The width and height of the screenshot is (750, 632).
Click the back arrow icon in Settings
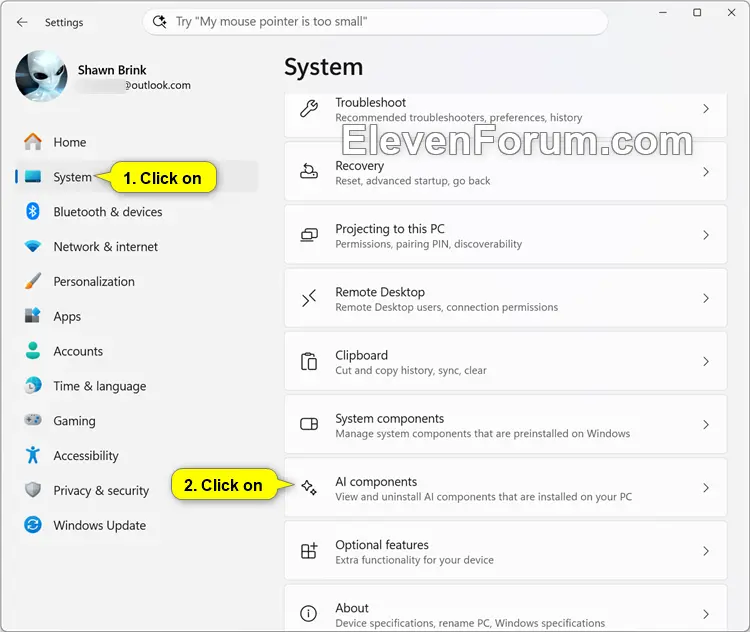[22, 22]
